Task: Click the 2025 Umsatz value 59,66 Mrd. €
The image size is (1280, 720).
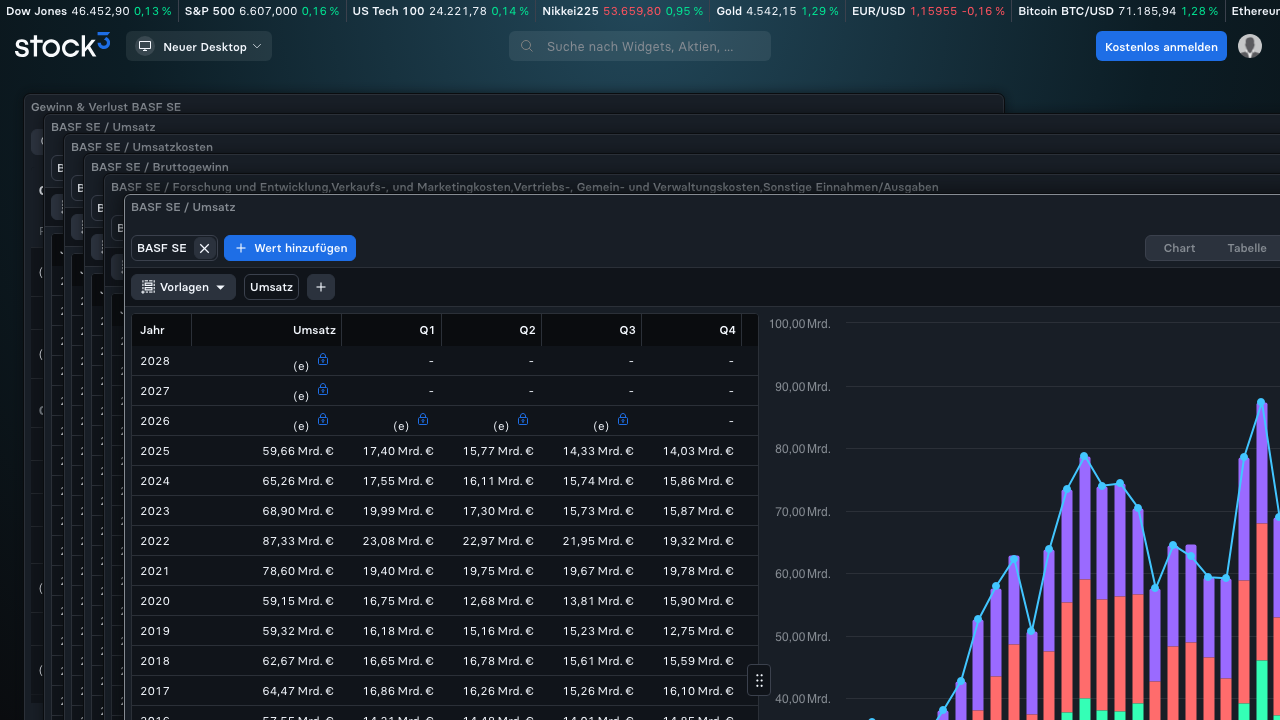Action: [298, 451]
